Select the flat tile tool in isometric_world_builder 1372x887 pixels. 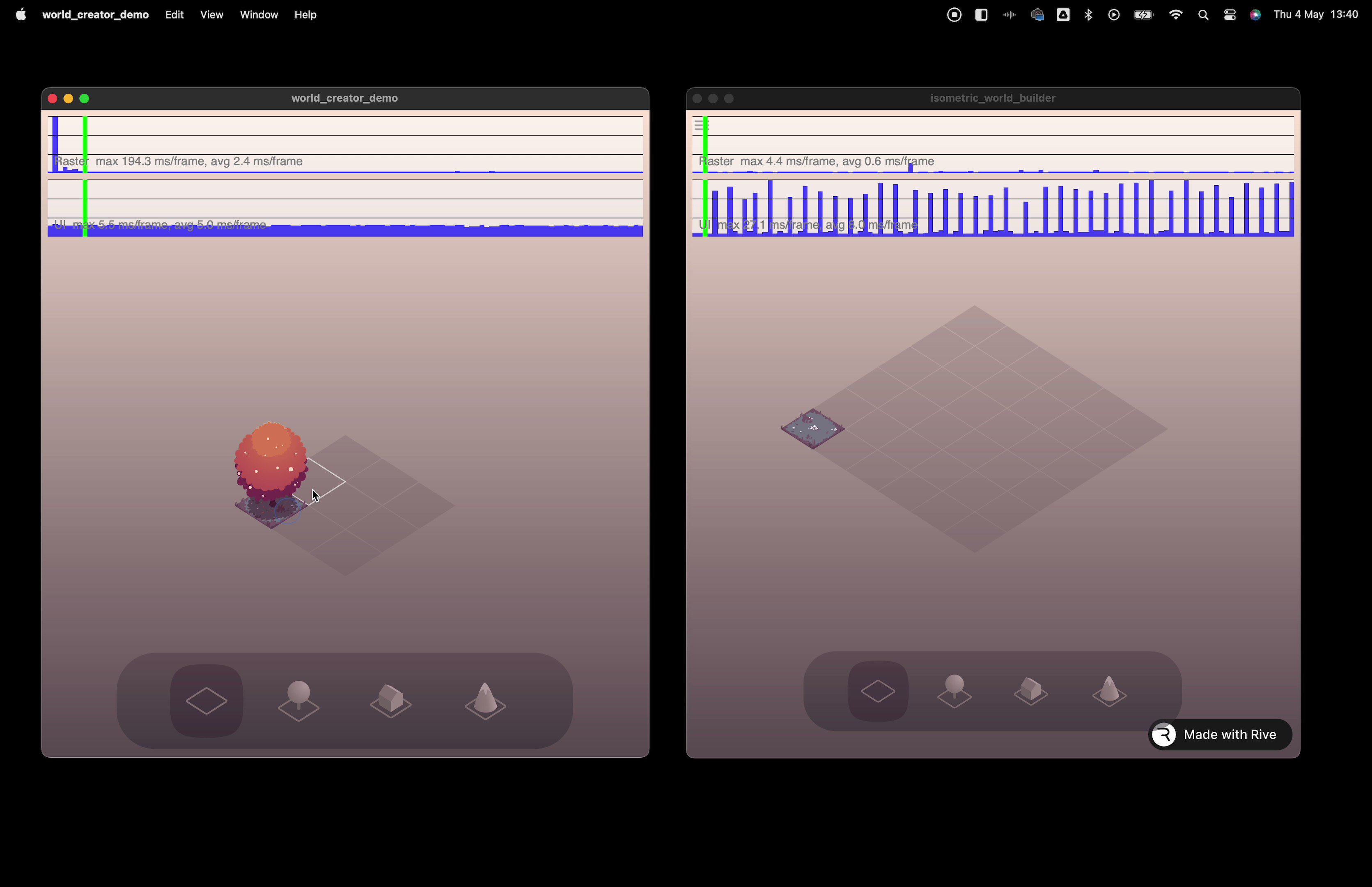pos(877,691)
